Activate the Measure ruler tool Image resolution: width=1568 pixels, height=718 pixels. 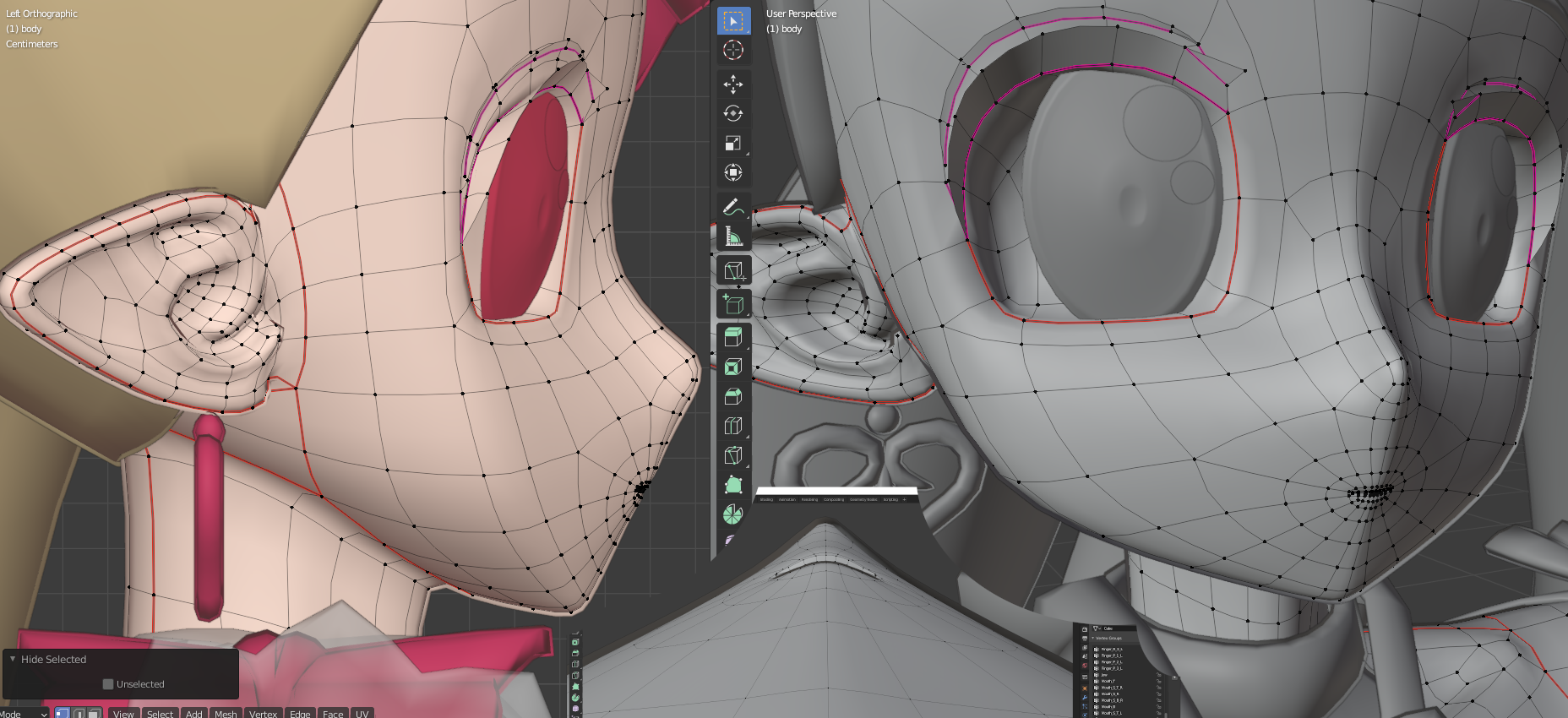(x=733, y=237)
